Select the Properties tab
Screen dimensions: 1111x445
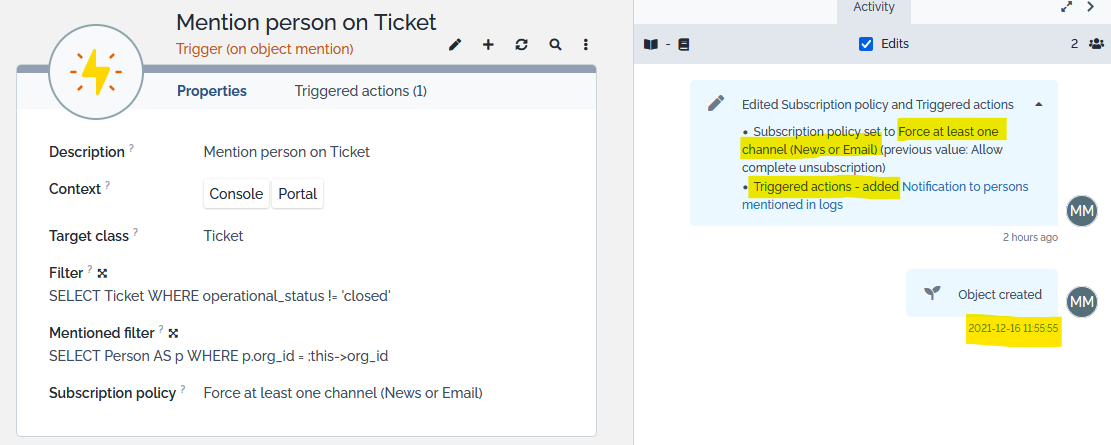click(x=212, y=91)
